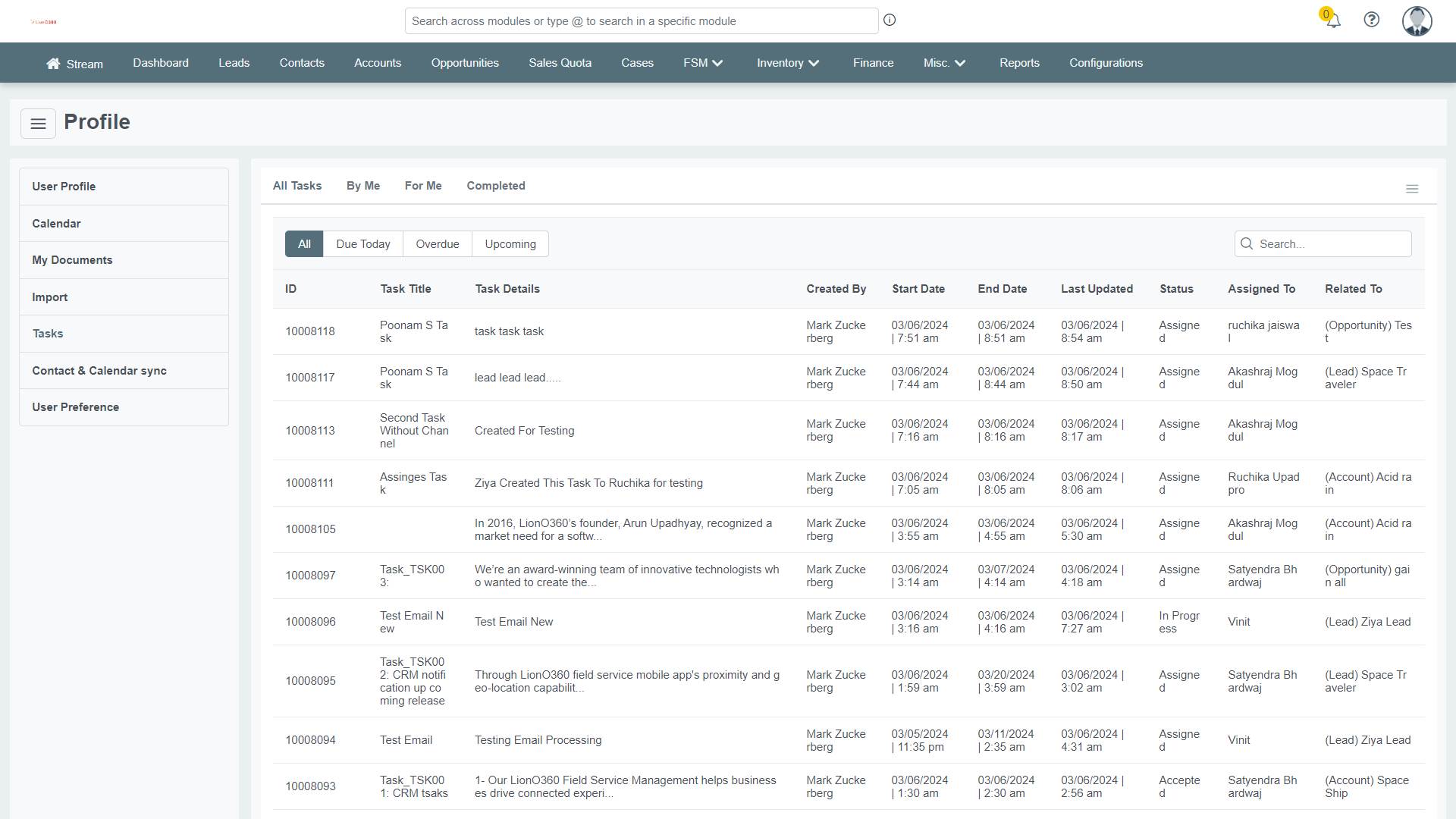Open User Preference in sidebar
This screenshot has width=1456, height=819.
(75, 407)
